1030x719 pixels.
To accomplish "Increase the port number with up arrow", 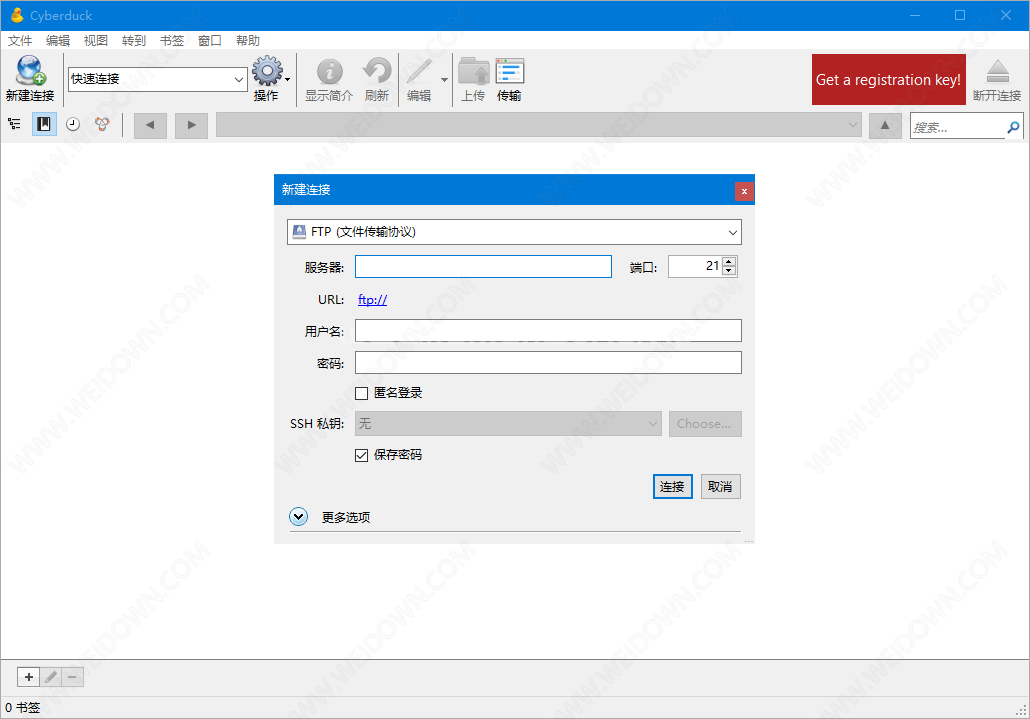I will click(x=729, y=262).
